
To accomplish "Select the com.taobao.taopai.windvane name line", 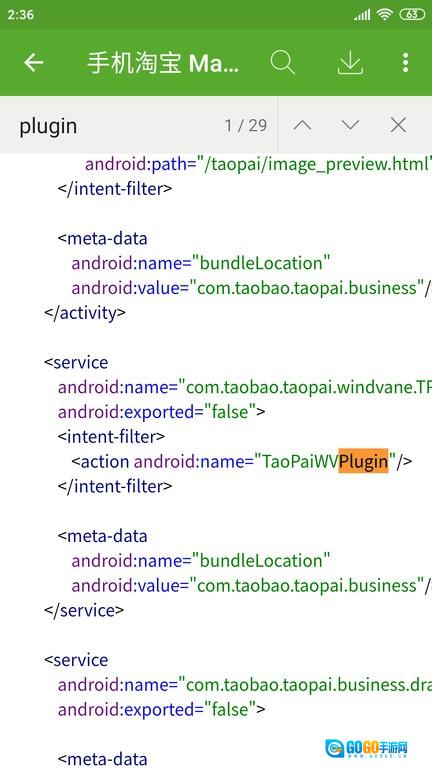I will [x=244, y=387].
